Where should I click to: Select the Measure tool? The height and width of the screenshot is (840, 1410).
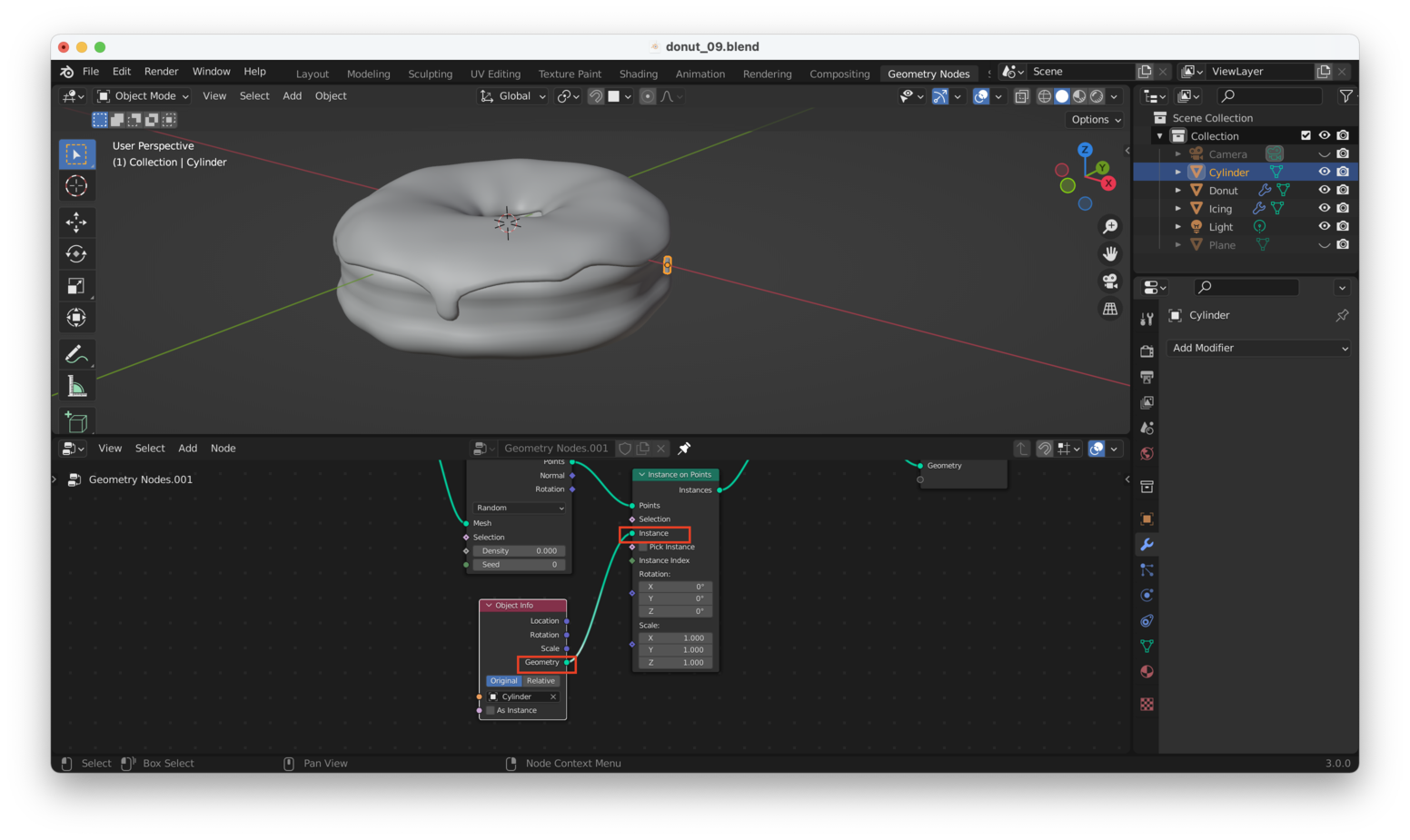point(76,388)
